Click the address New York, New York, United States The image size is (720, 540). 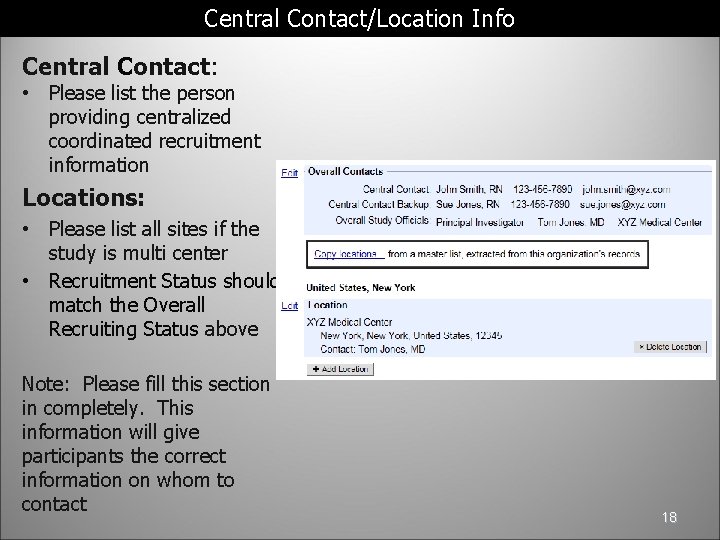tap(411, 336)
